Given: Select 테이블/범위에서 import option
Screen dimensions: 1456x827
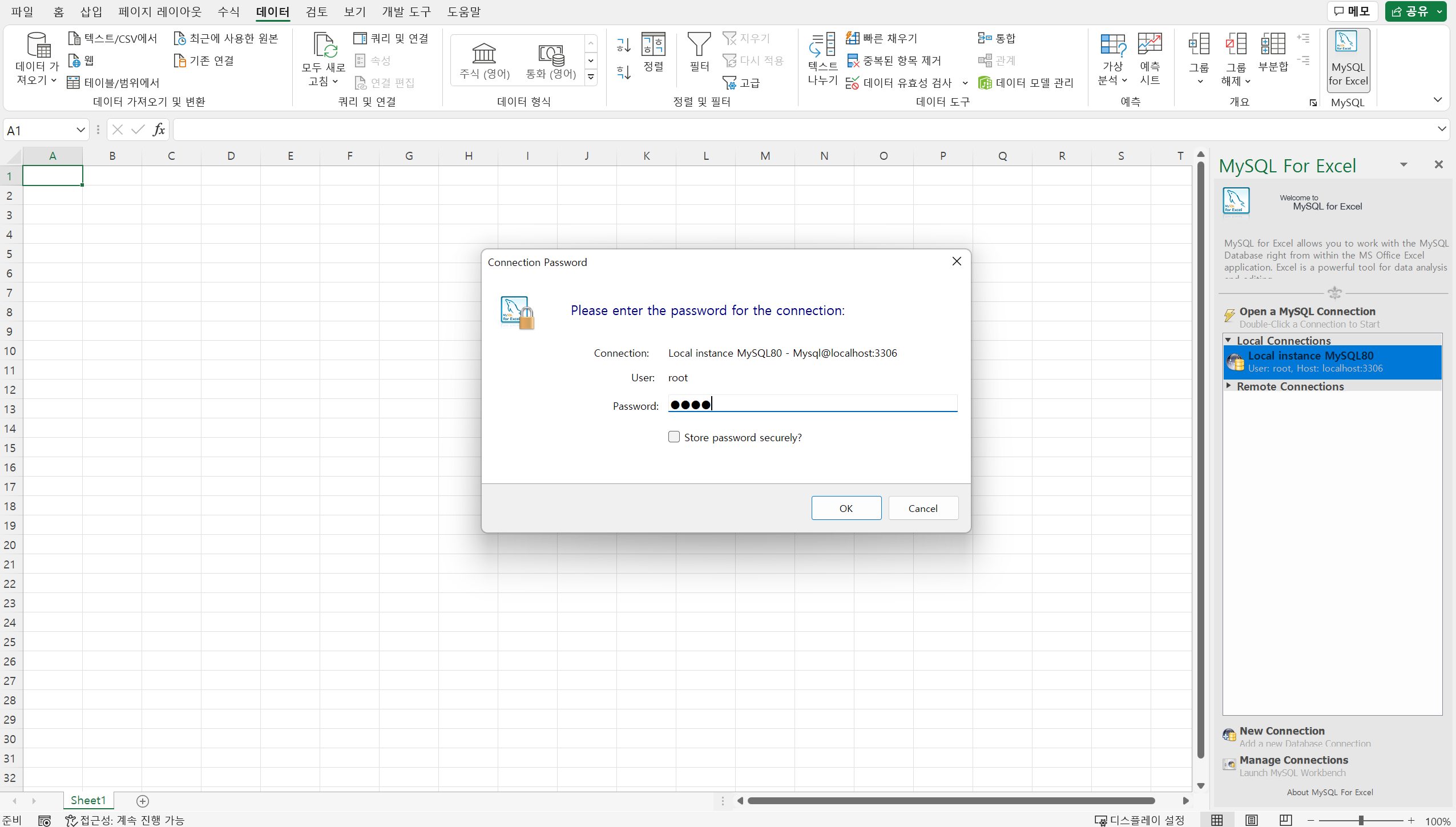Looking at the screenshot, I should point(113,83).
